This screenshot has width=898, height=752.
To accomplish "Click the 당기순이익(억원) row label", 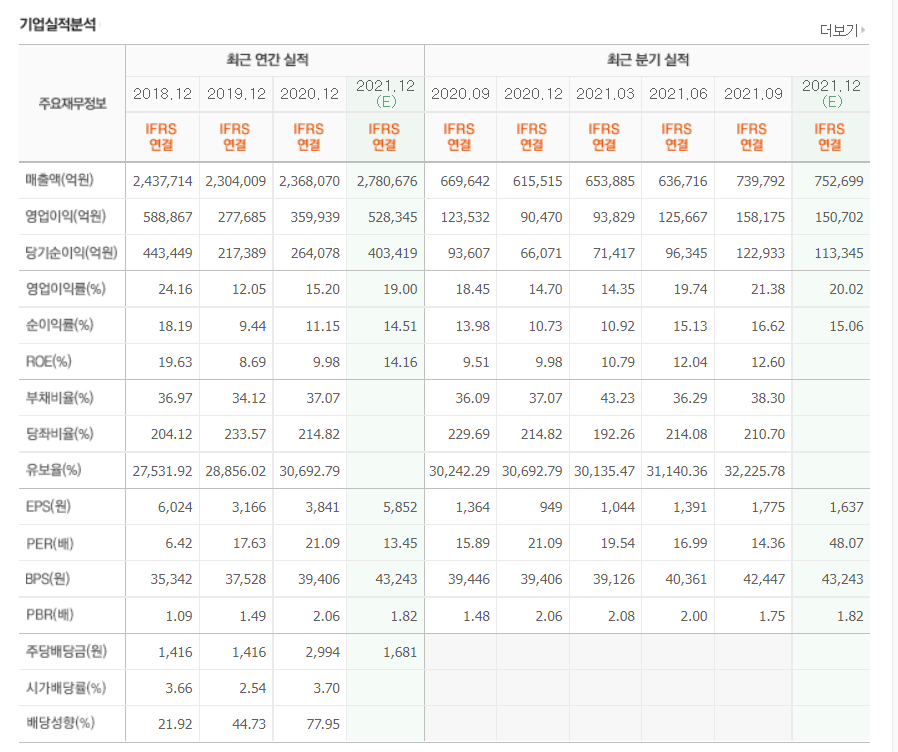I will pyautogui.click(x=71, y=252).
